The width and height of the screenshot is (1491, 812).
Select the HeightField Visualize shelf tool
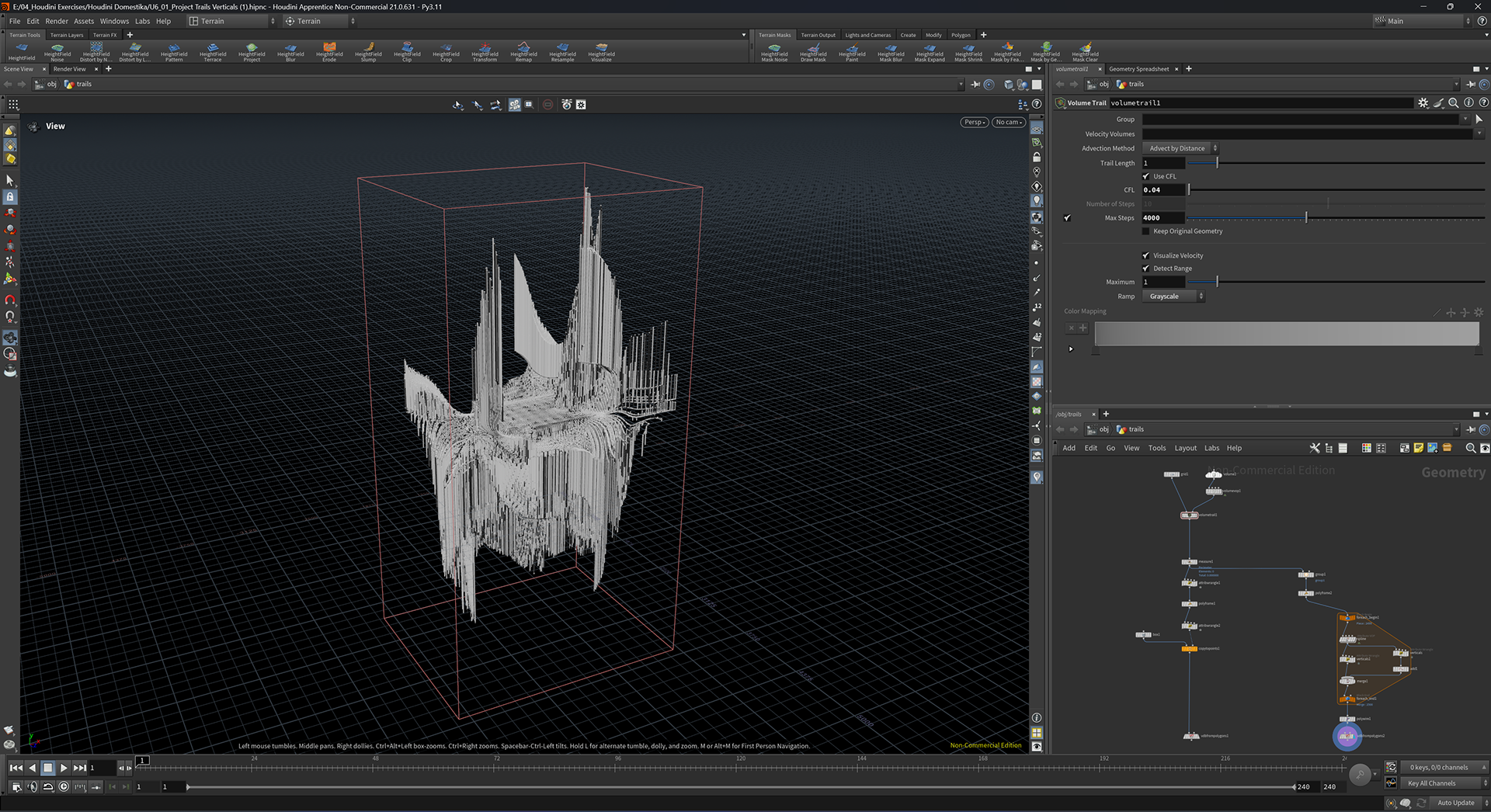[601, 52]
